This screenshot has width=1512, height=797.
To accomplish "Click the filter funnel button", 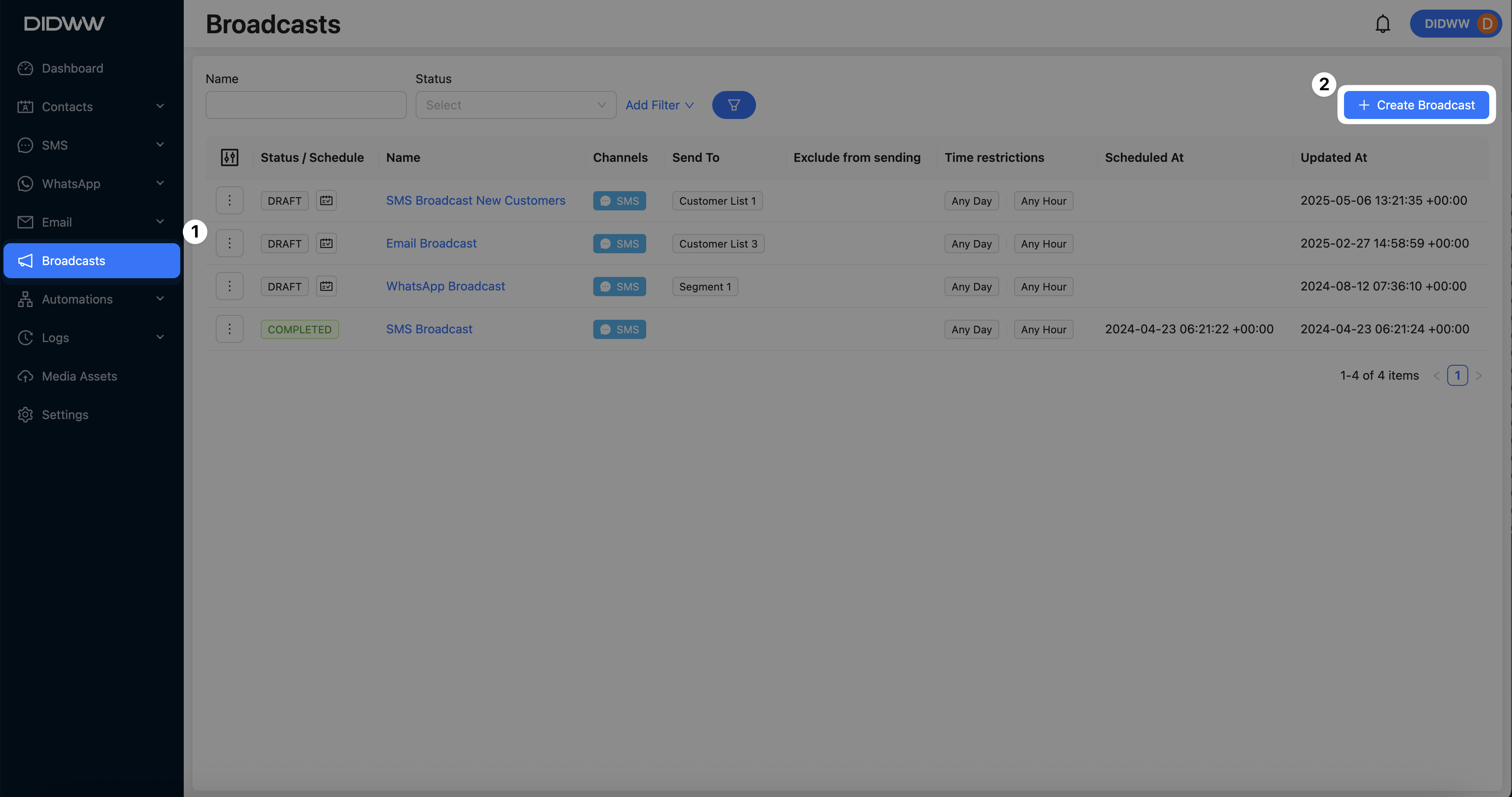I will coord(733,105).
